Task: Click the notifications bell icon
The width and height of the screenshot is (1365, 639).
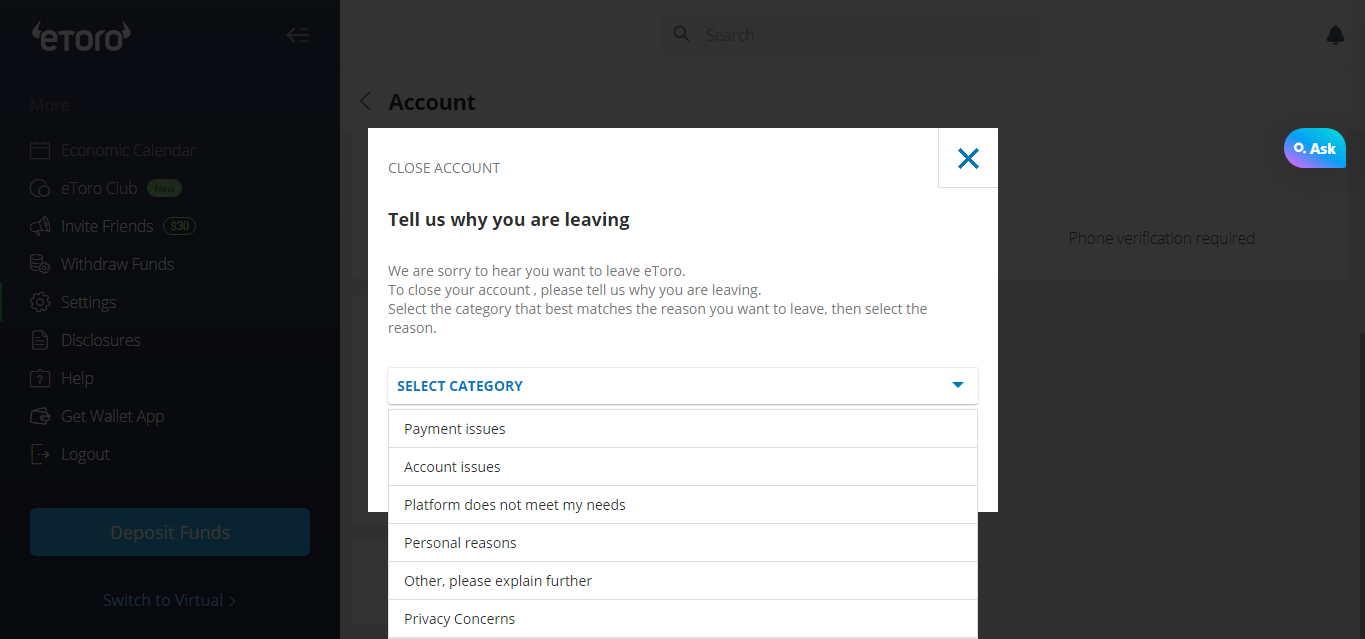Action: pos(1335,35)
